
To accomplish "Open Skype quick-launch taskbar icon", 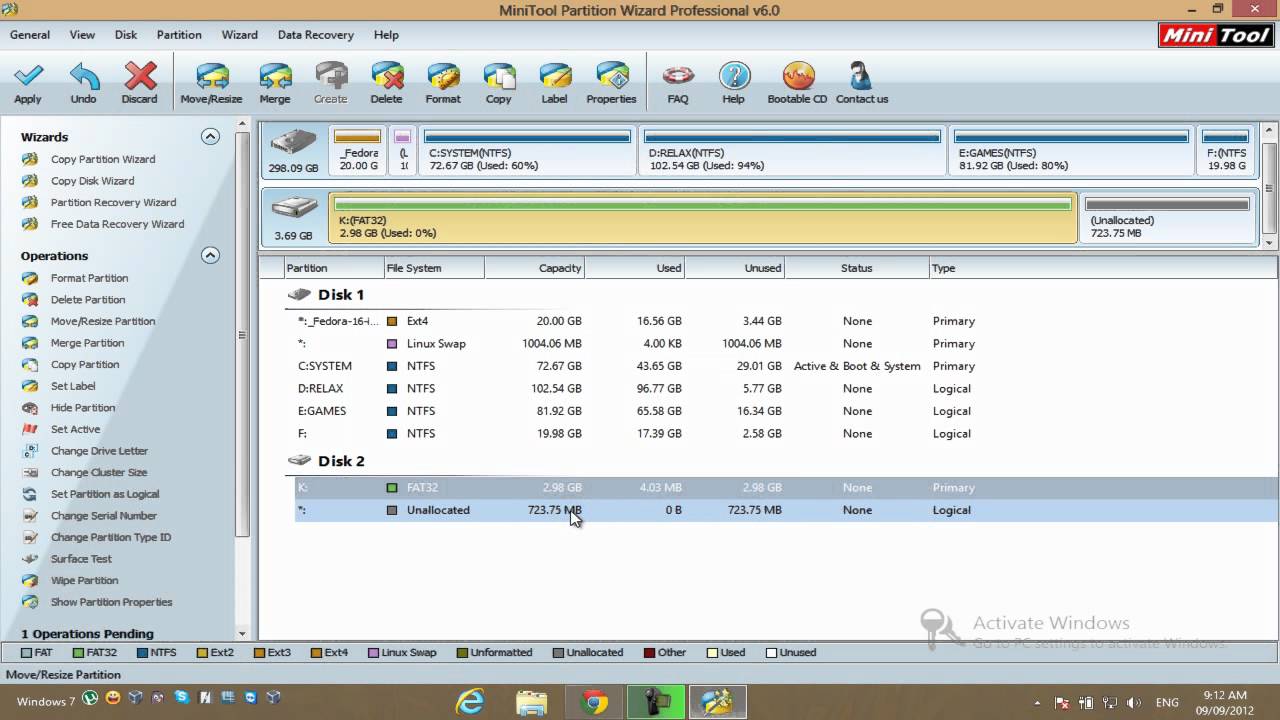I will click(x=181, y=698).
